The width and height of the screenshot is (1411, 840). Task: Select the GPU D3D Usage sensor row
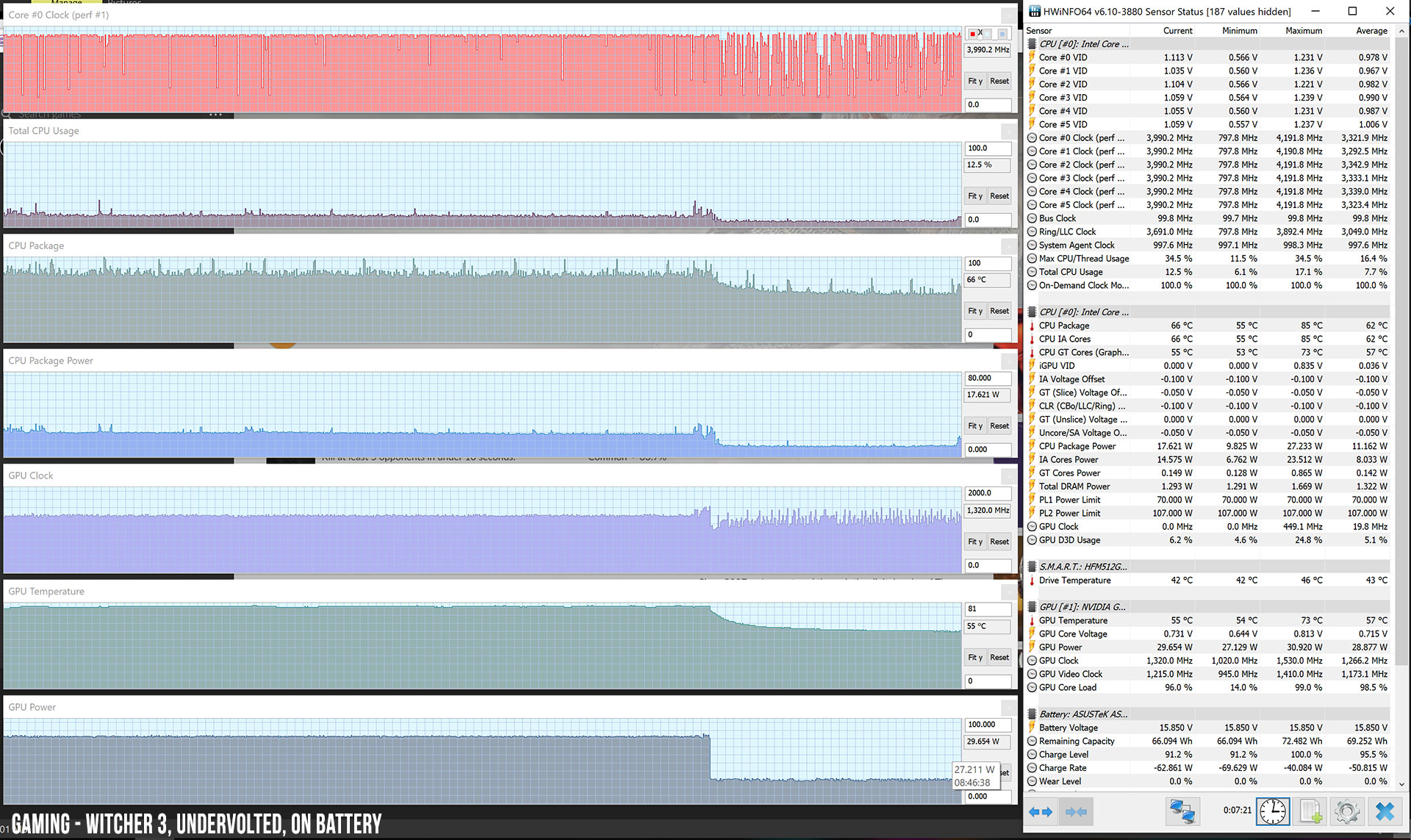tap(1207, 540)
